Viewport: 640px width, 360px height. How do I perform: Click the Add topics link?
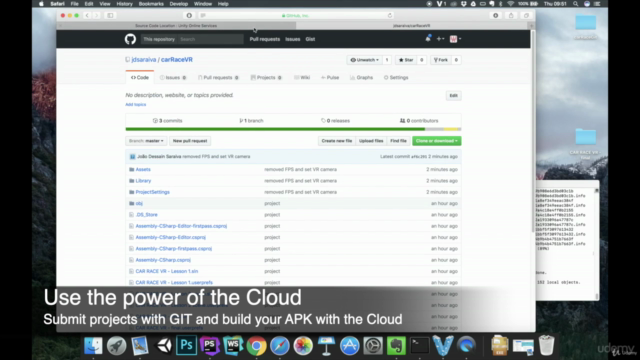(x=136, y=104)
